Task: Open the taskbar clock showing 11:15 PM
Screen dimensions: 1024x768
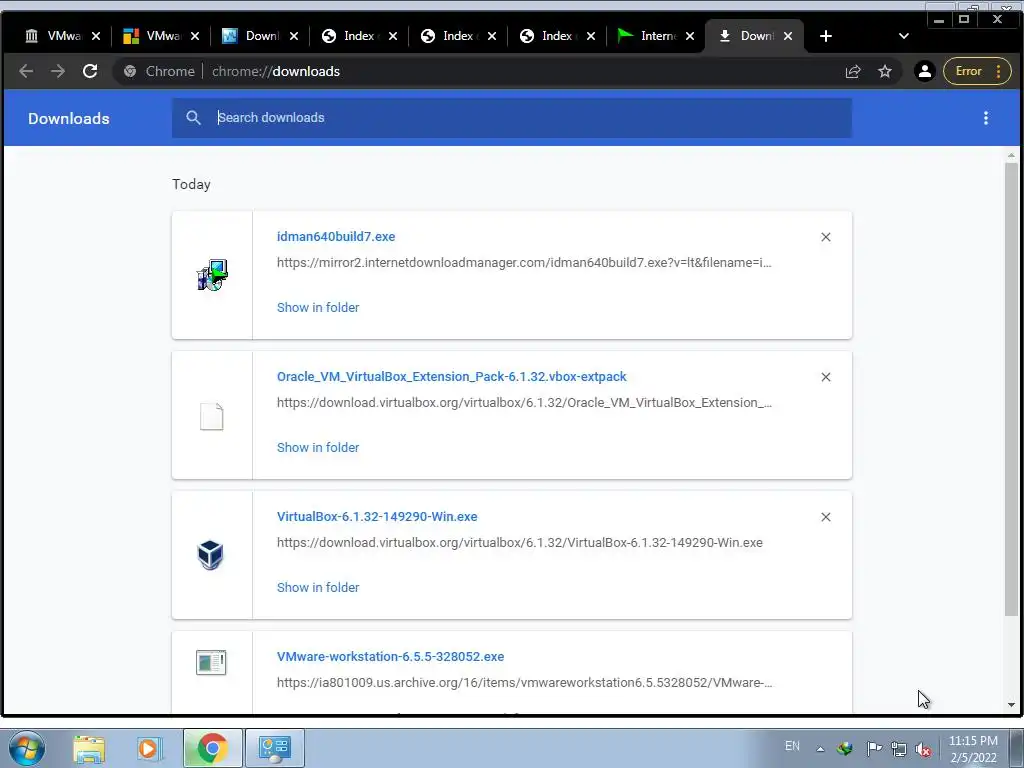Action: [x=973, y=749]
